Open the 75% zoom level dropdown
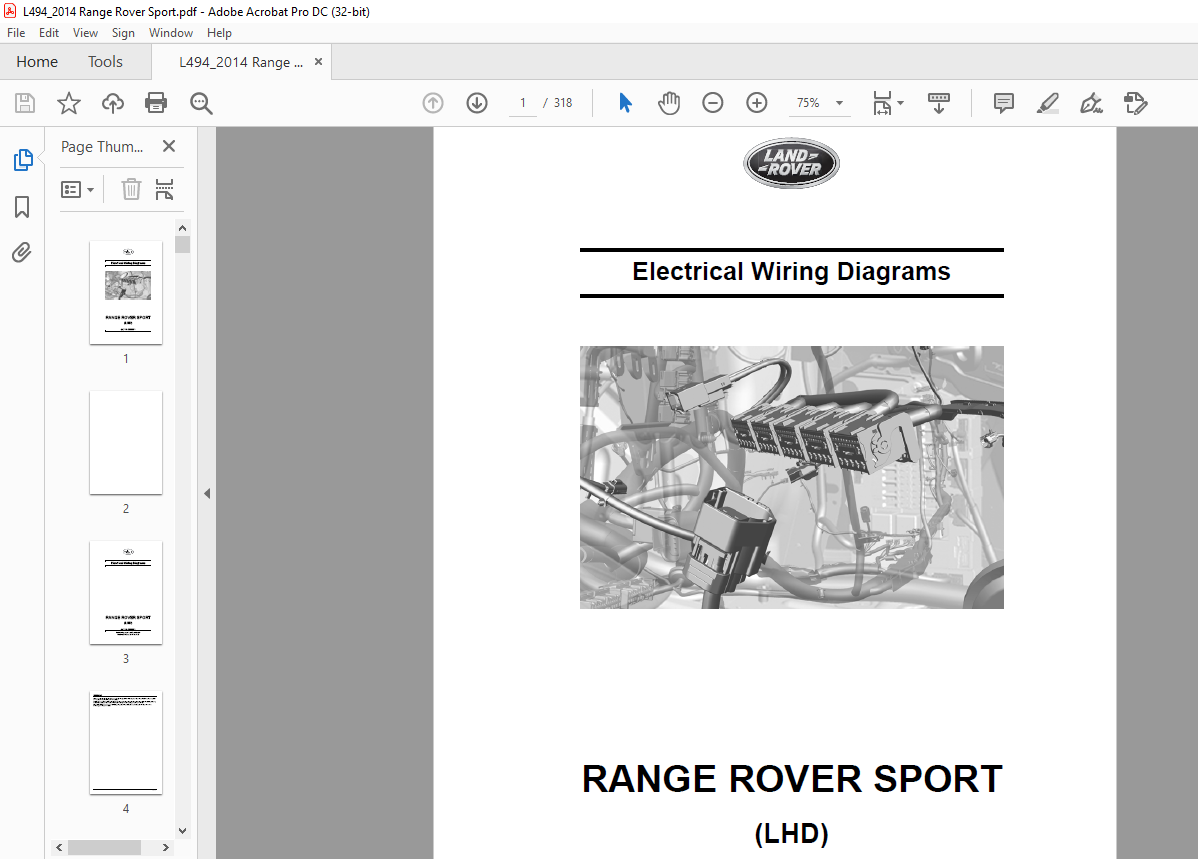The image size is (1198, 859). pyautogui.click(x=839, y=104)
